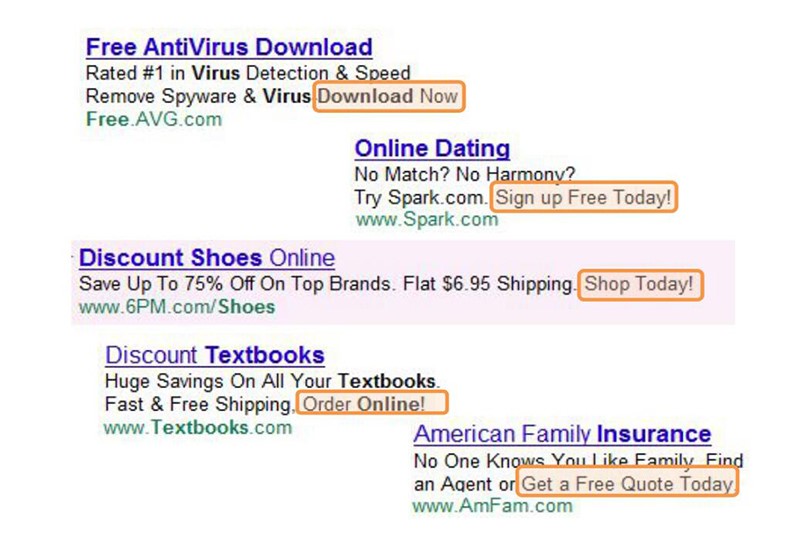Open the American Family Insurance headline

point(562,434)
